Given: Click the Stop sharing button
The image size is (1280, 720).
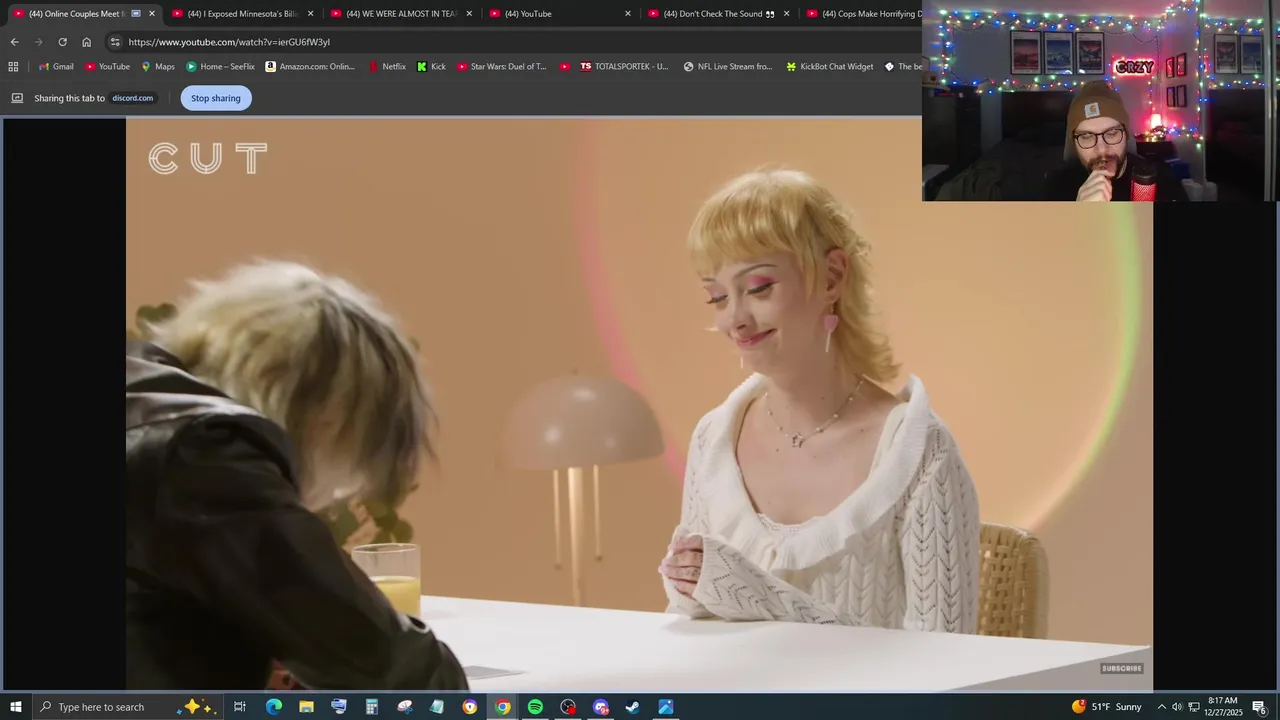Looking at the screenshot, I should point(216,98).
